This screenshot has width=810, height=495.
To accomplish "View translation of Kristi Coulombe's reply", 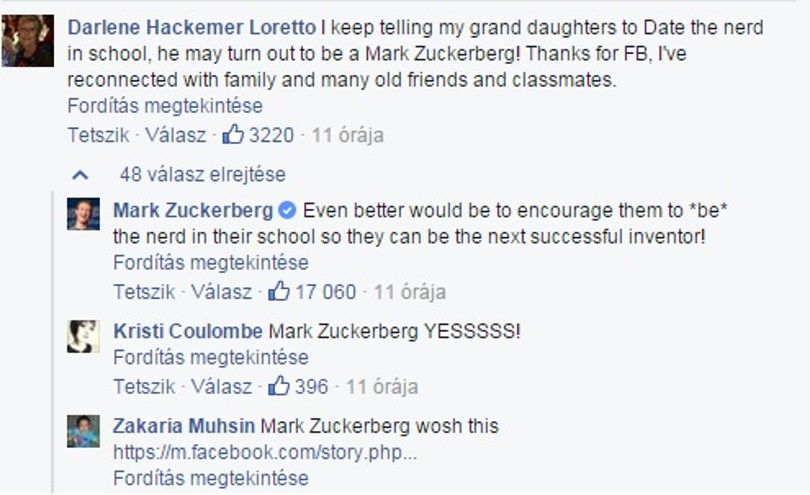I will [211, 357].
